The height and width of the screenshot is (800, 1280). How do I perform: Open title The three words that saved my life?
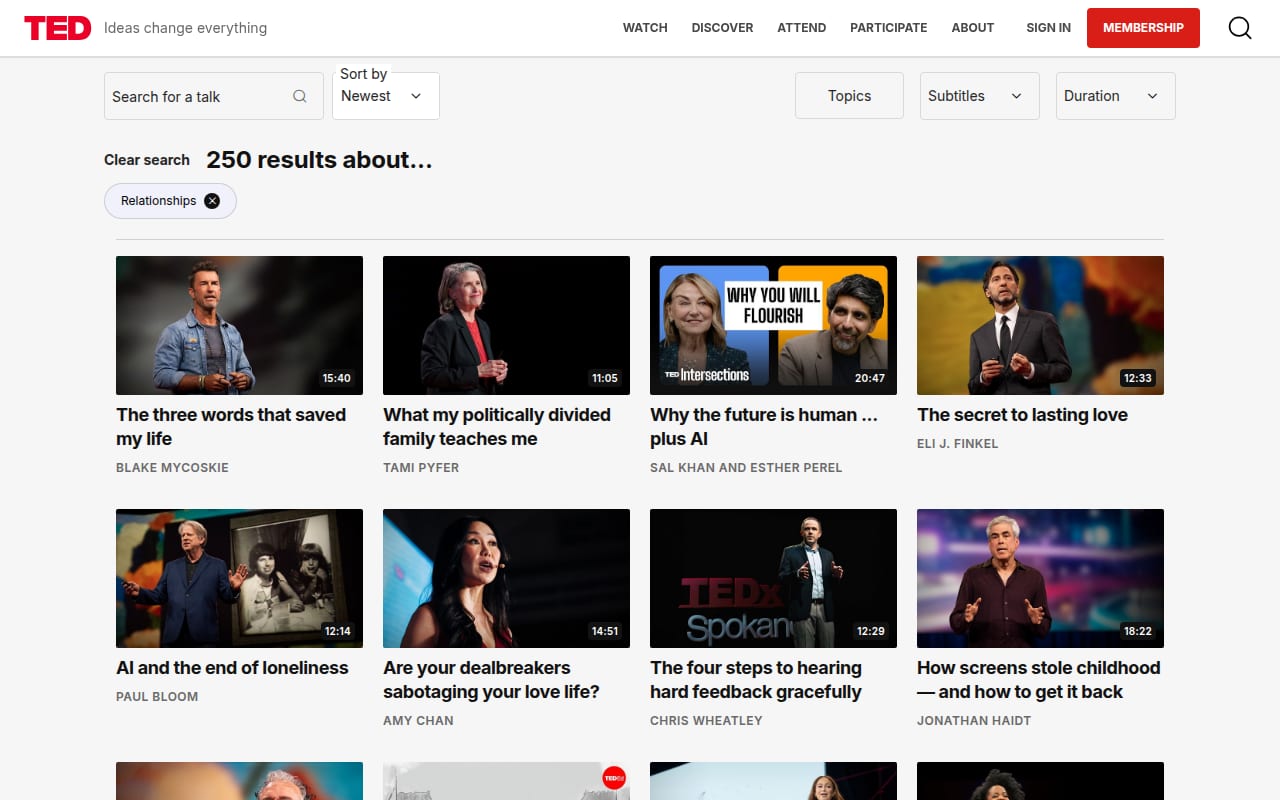[x=231, y=427]
